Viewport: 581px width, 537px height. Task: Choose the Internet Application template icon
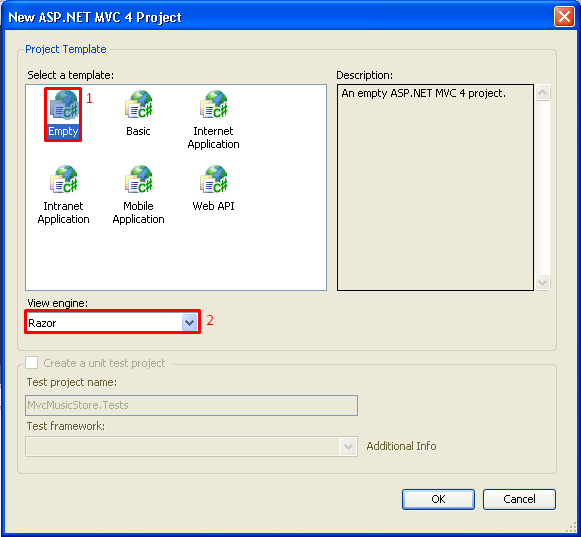(x=213, y=105)
